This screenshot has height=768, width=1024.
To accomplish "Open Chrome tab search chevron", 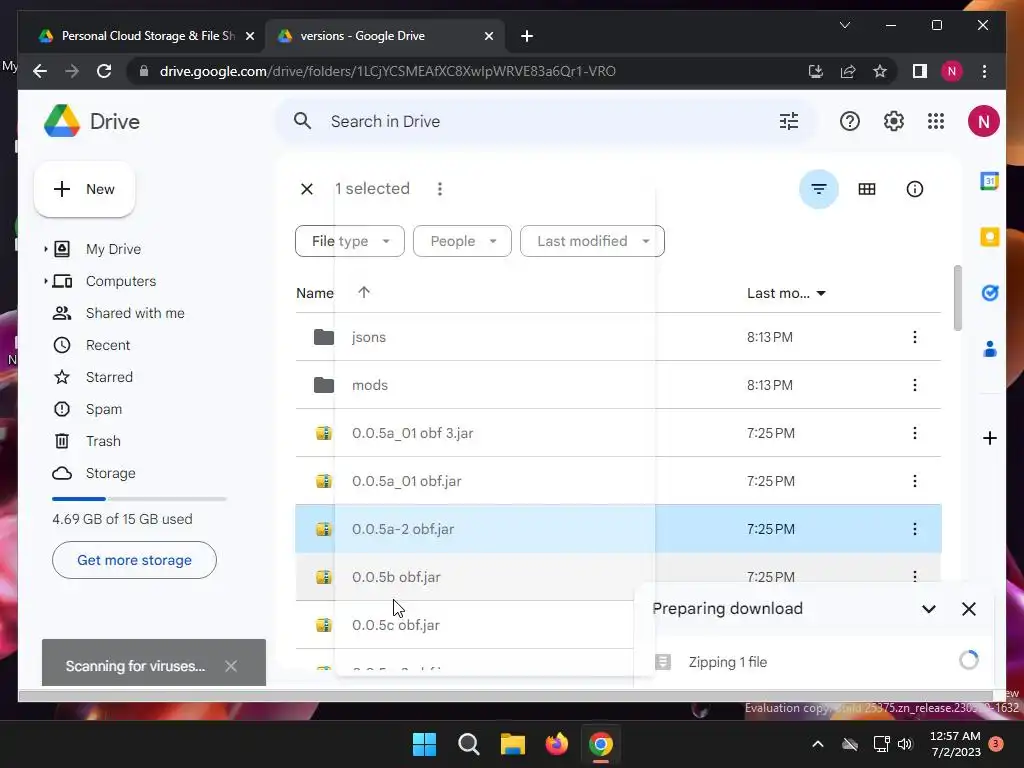I will [844, 25].
